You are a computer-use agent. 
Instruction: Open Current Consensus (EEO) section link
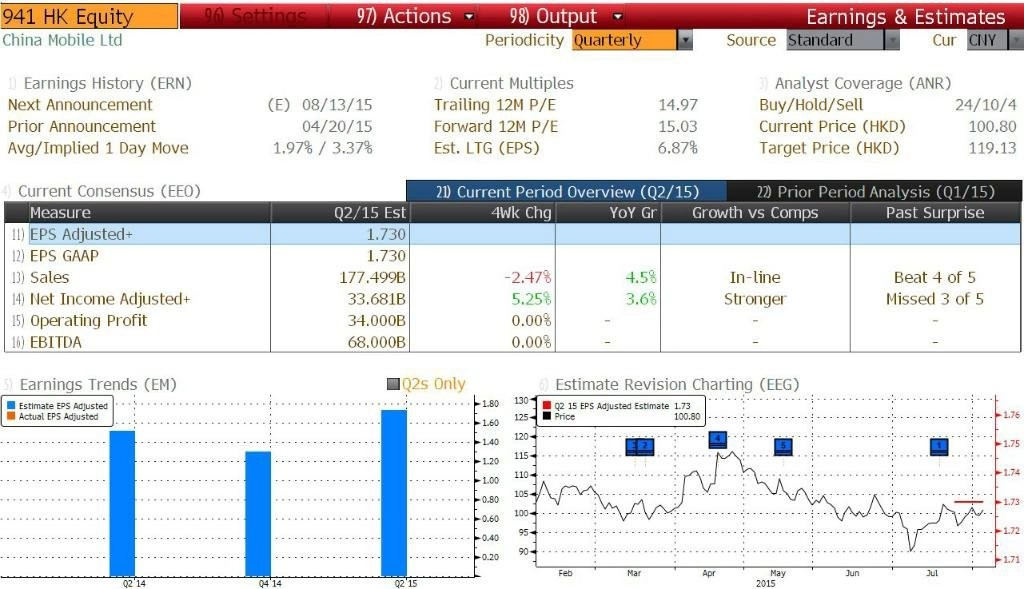click(109, 191)
